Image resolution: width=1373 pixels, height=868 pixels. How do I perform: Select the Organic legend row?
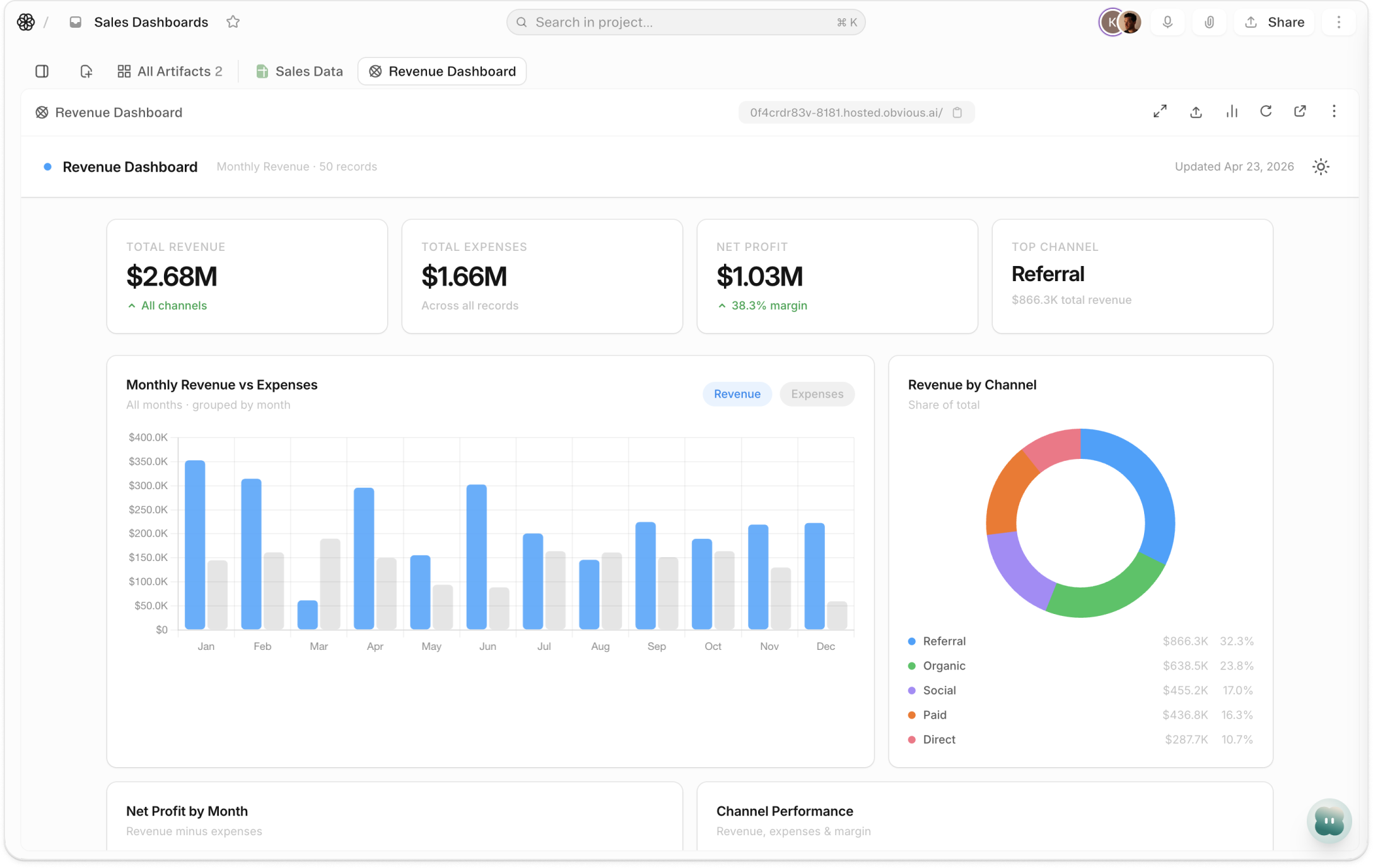tap(1080, 666)
